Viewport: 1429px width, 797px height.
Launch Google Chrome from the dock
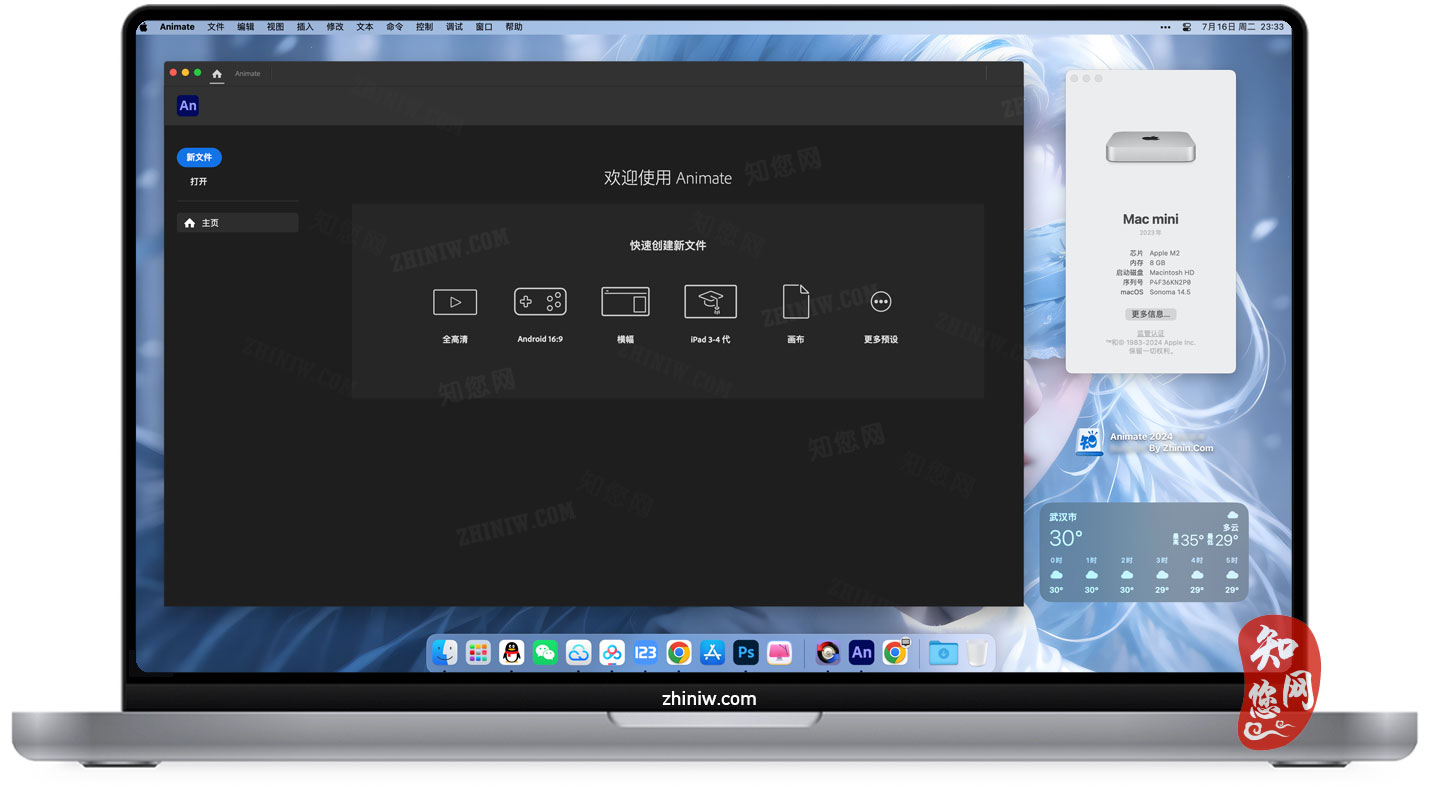[x=679, y=653]
